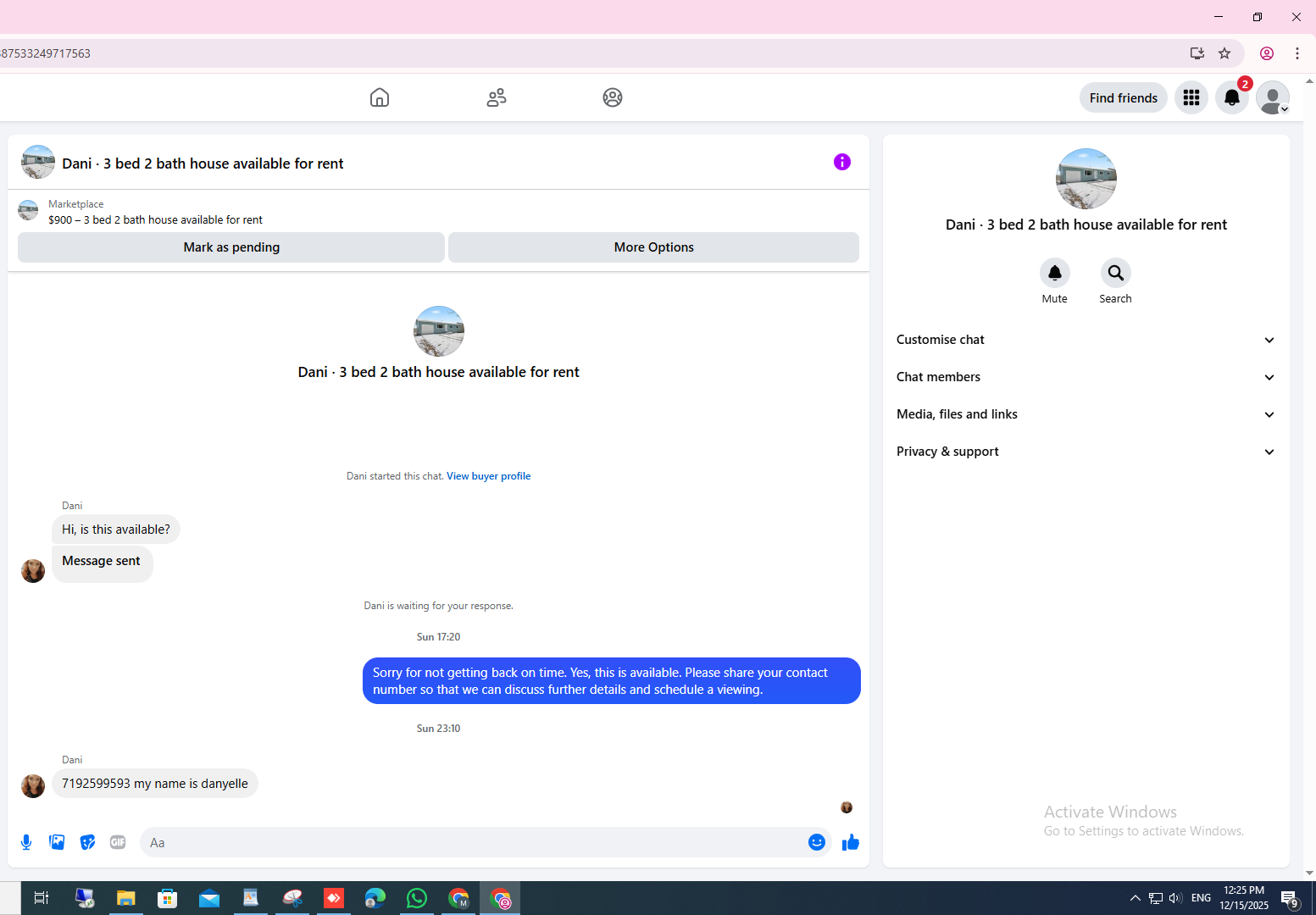Screen dimensions: 1316x915
Task: Open Microsoft Edge from taskbar
Action: point(375,898)
